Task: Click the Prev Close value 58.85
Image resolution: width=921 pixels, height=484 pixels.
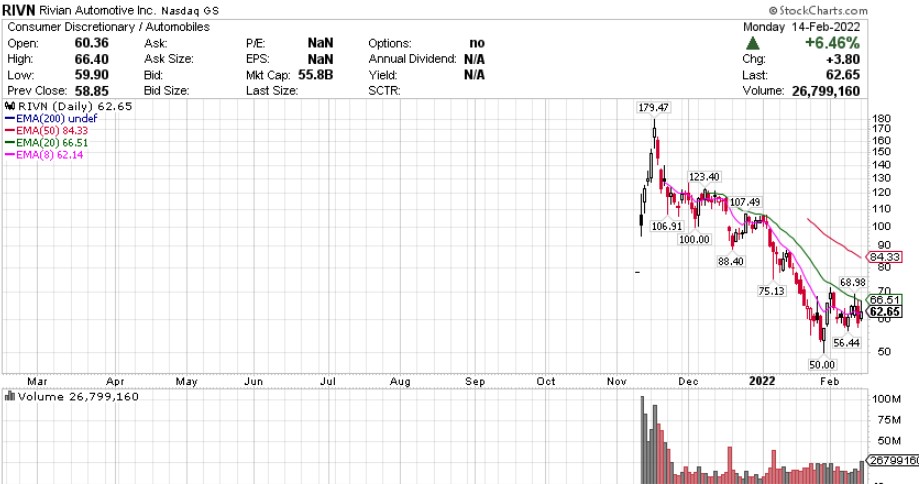Action: (x=92, y=91)
